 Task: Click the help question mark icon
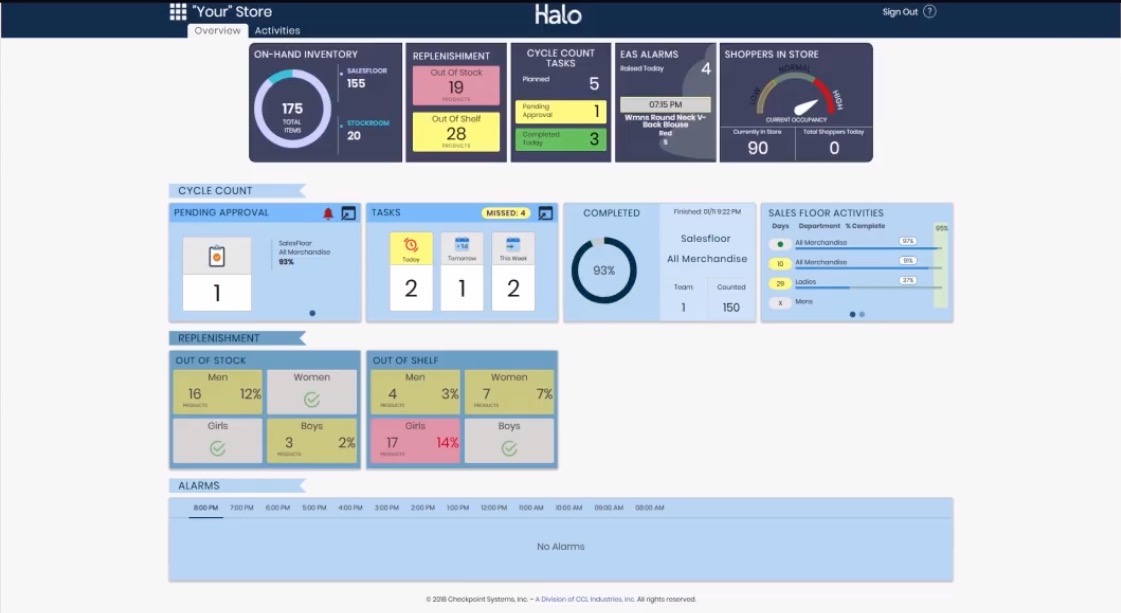929,11
